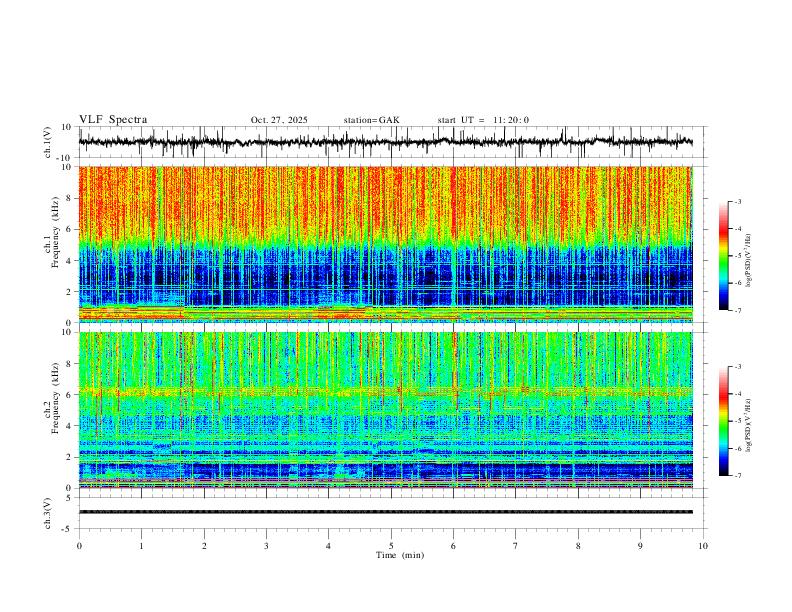Screen dimensions: 792x612
Task: Click time axis tick label "1"
Action: click(x=141, y=546)
